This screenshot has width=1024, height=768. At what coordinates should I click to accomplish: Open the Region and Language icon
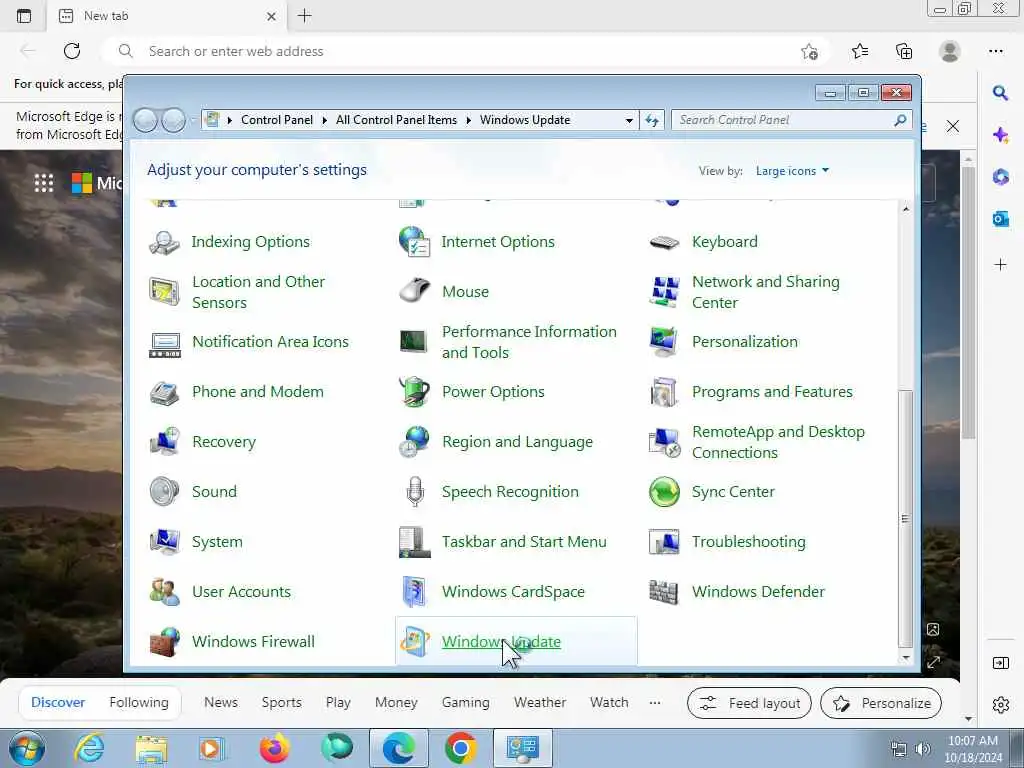click(x=414, y=441)
